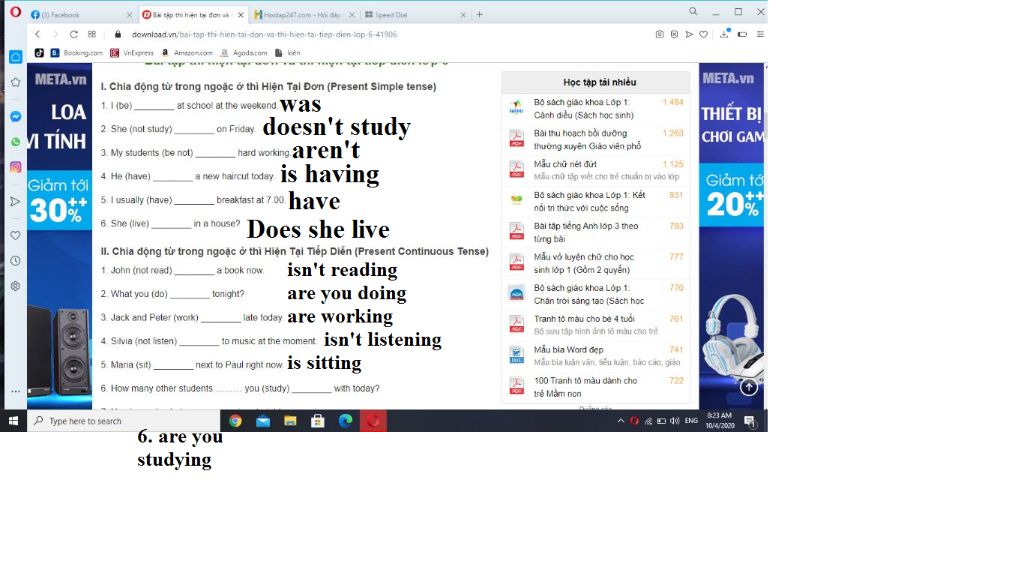The width and height of the screenshot is (1024, 576).
Task: Open Tranh tô màu cho bé 4 tuổi link
Action: tap(584, 319)
